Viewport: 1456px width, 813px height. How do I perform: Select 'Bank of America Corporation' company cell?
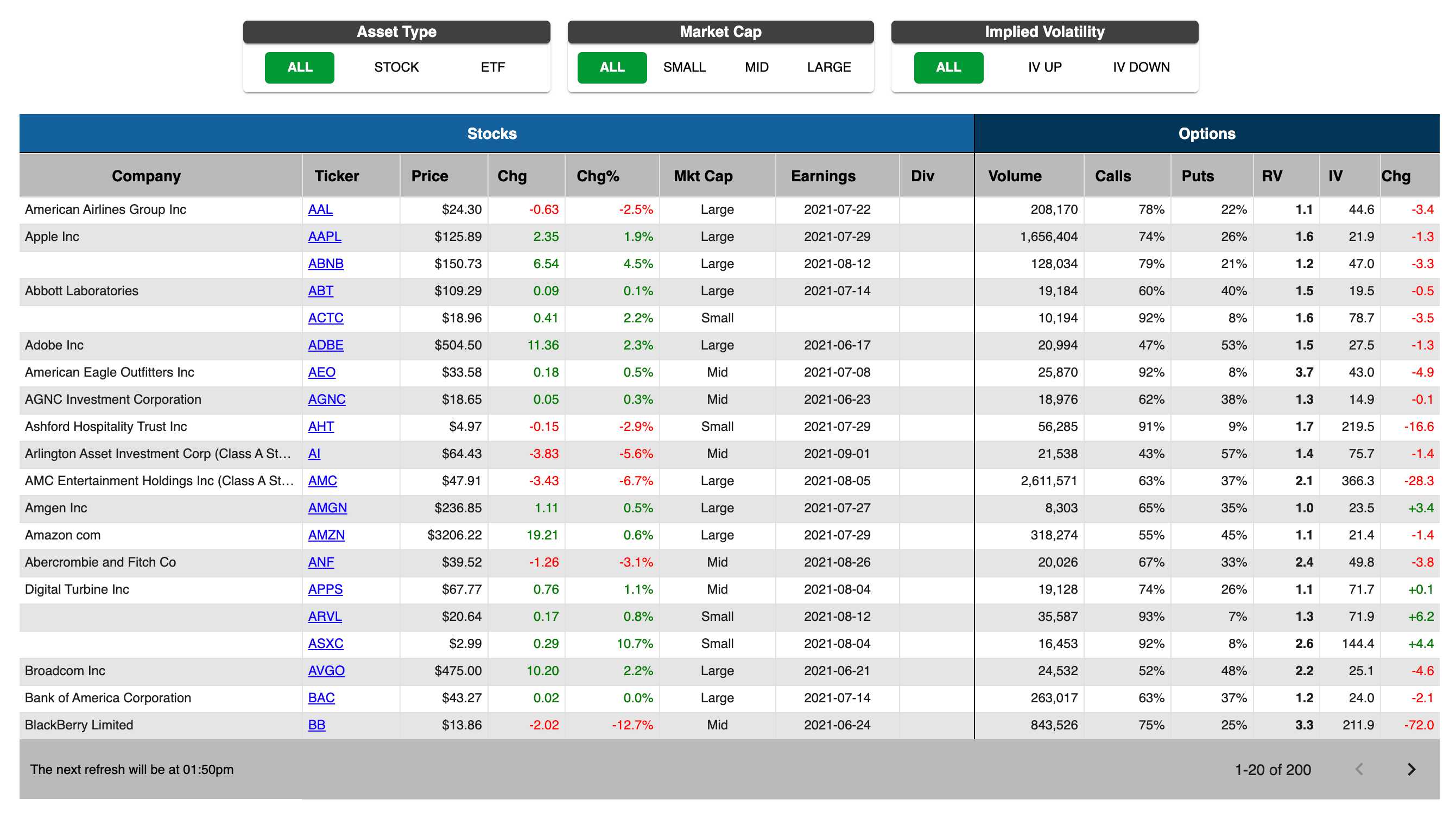(x=161, y=698)
